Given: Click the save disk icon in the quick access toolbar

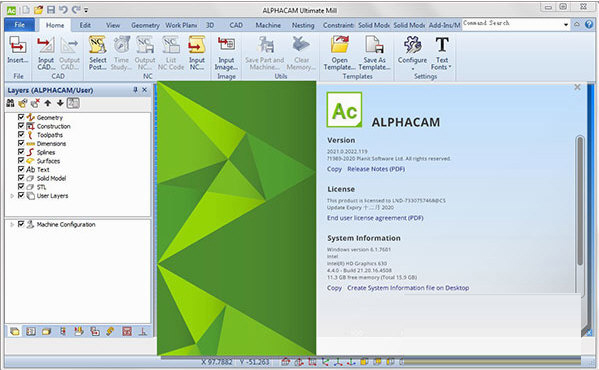Looking at the screenshot, I should (51, 10).
